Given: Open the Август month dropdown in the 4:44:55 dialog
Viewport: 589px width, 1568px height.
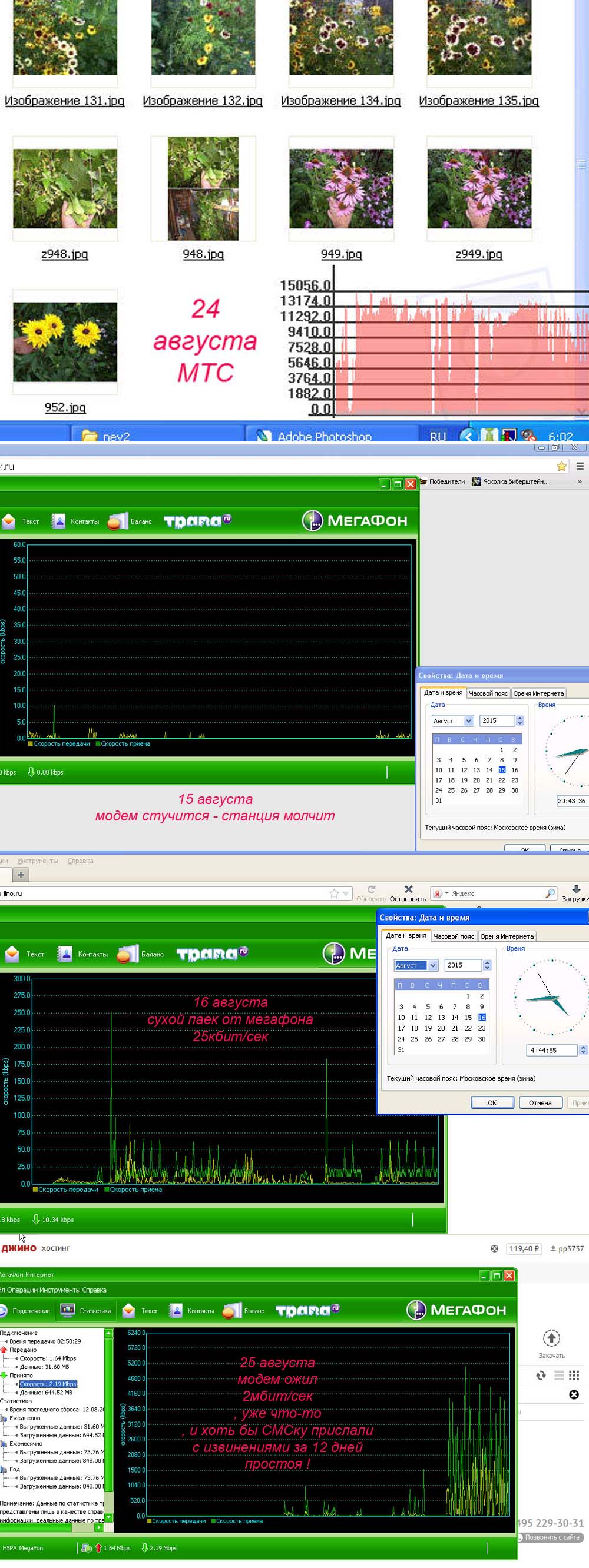Looking at the screenshot, I should click(432, 965).
